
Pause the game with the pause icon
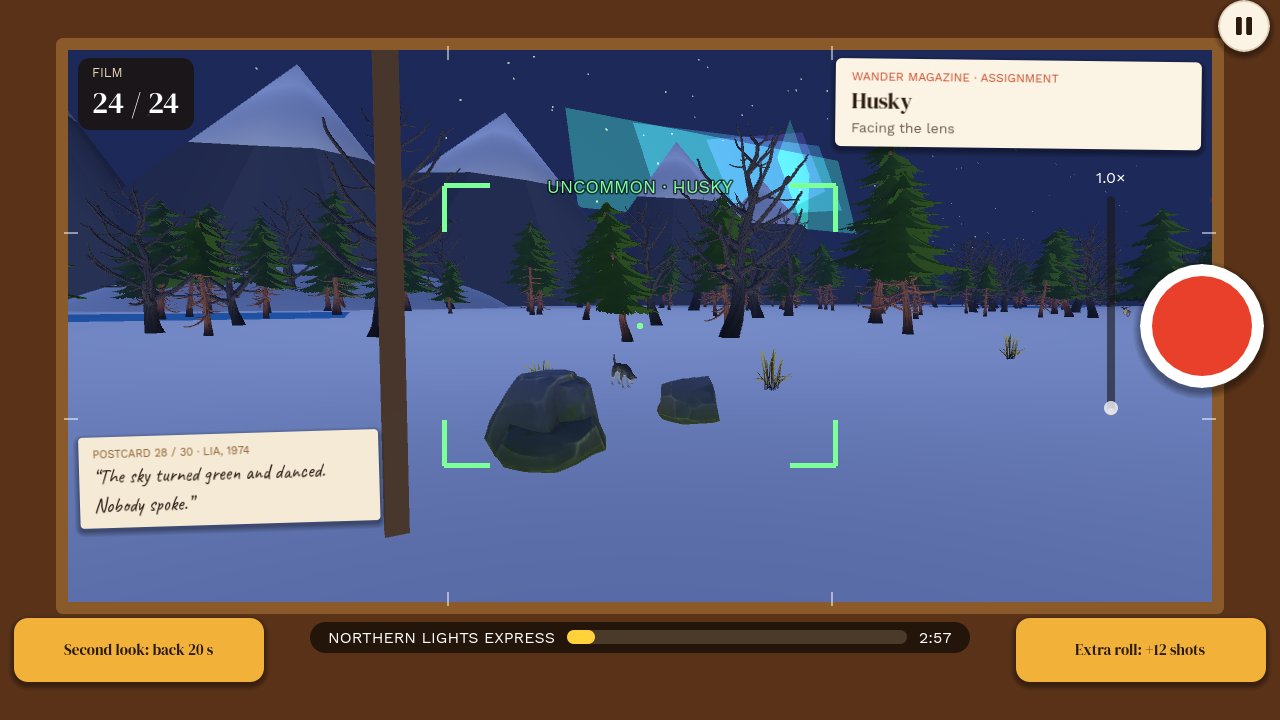pyautogui.click(x=1244, y=26)
